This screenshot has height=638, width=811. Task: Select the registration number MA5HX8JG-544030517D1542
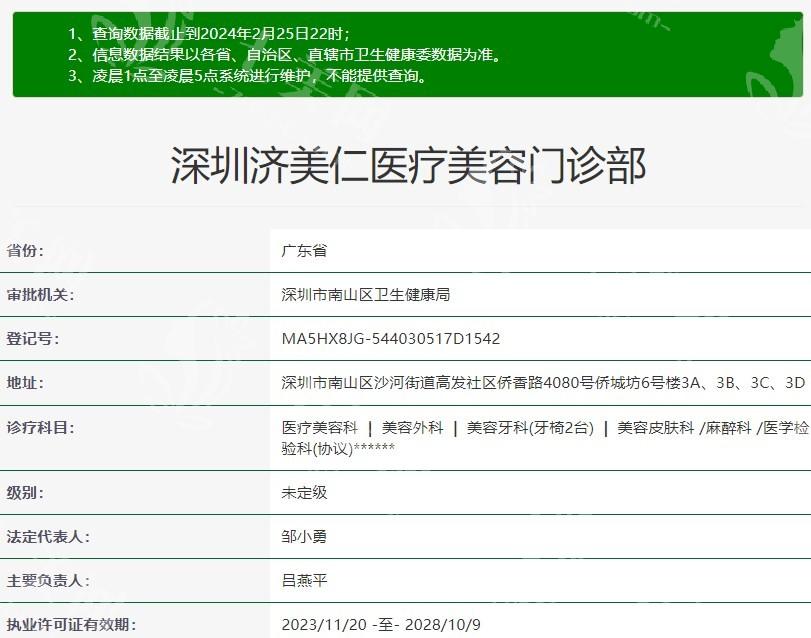(391, 339)
